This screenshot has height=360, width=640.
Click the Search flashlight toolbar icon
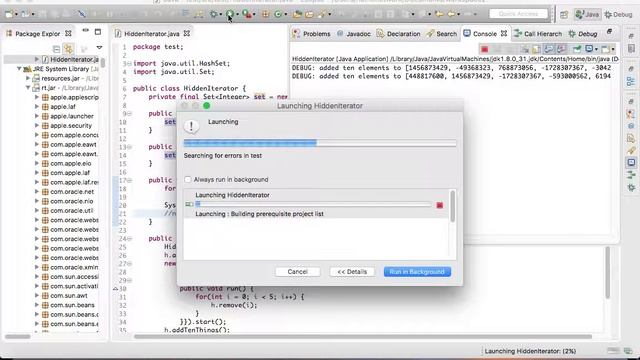point(322,14)
